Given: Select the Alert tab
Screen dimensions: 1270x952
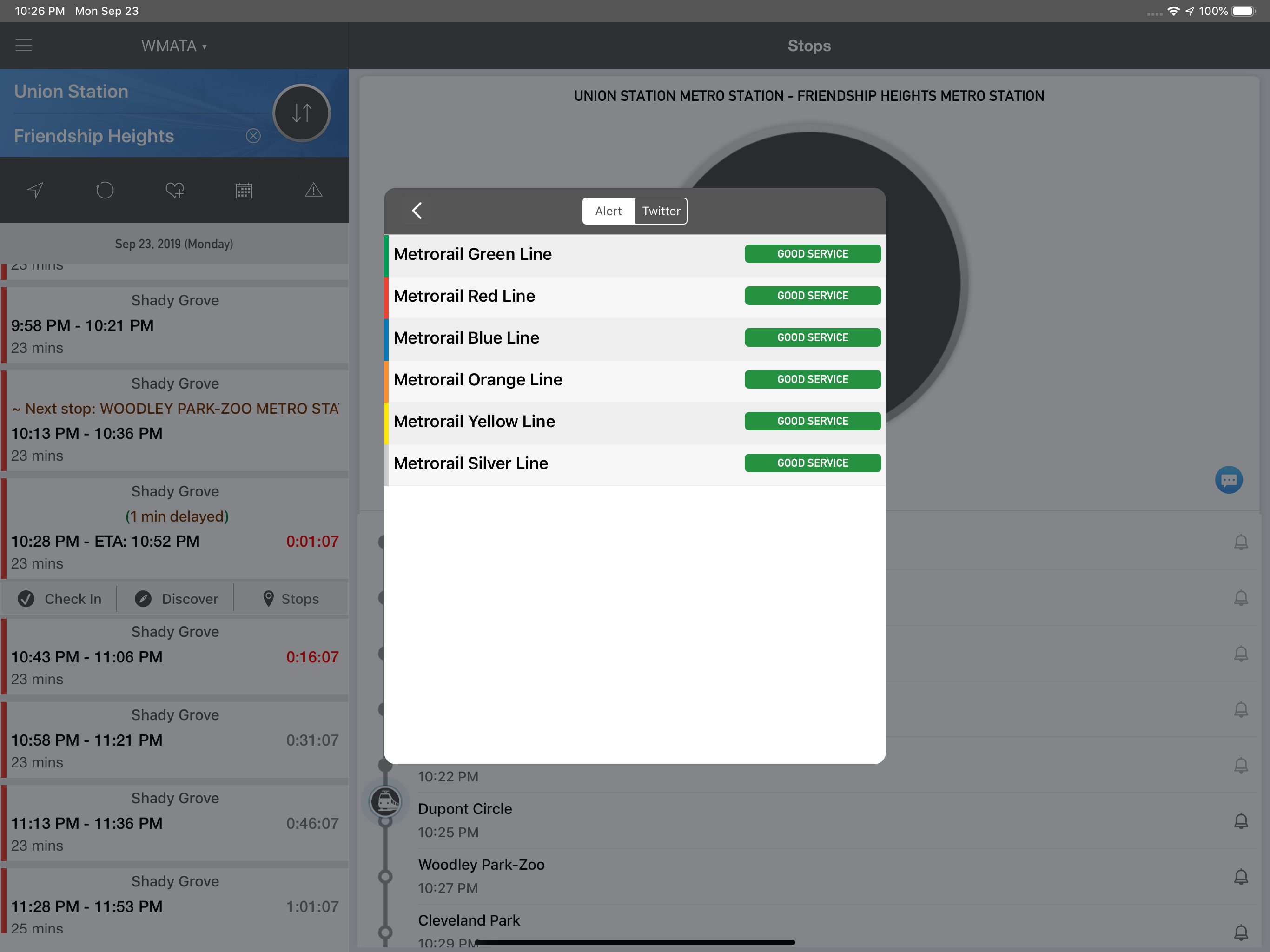Looking at the screenshot, I should pos(608,212).
